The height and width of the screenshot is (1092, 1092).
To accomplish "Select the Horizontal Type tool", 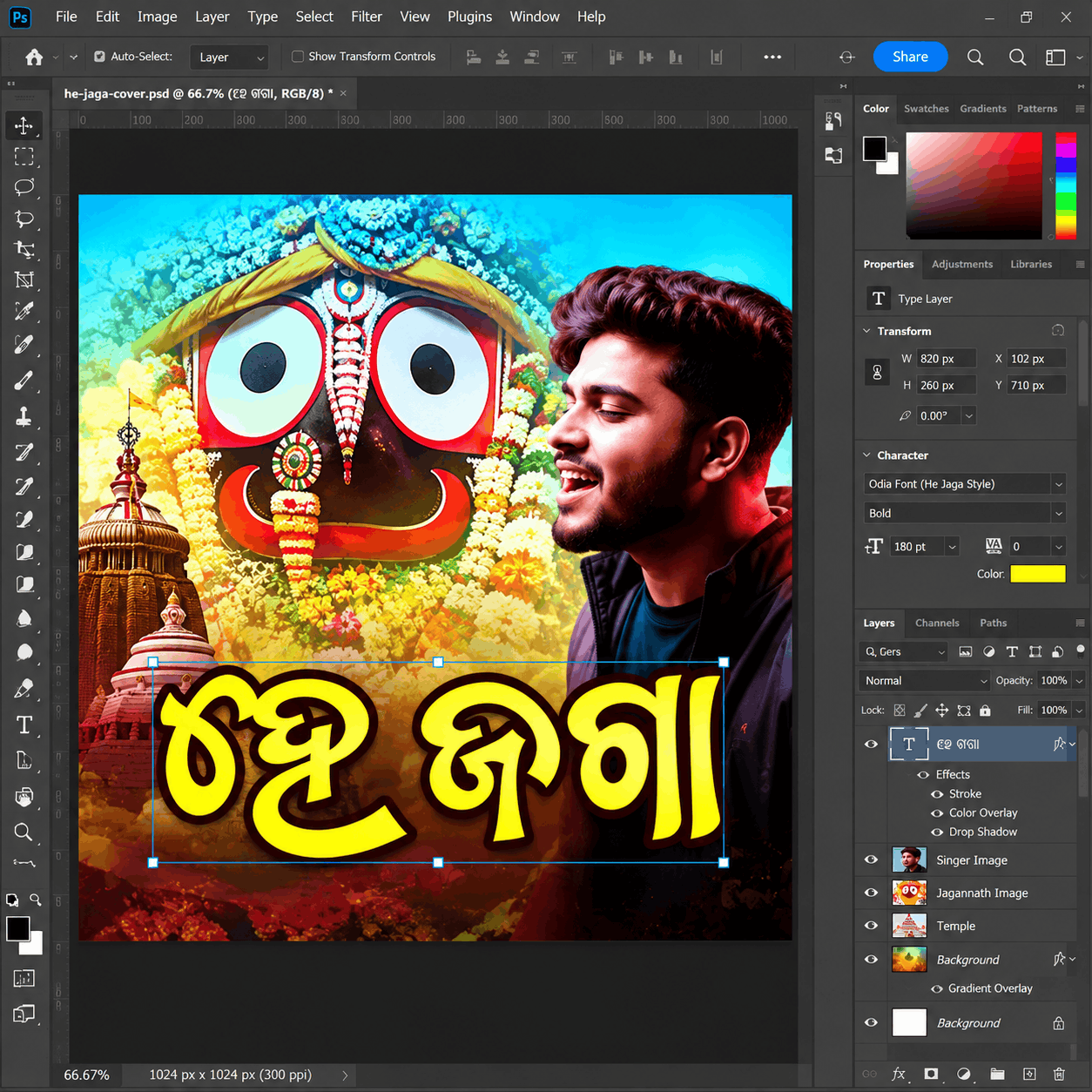I will click(x=24, y=725).
